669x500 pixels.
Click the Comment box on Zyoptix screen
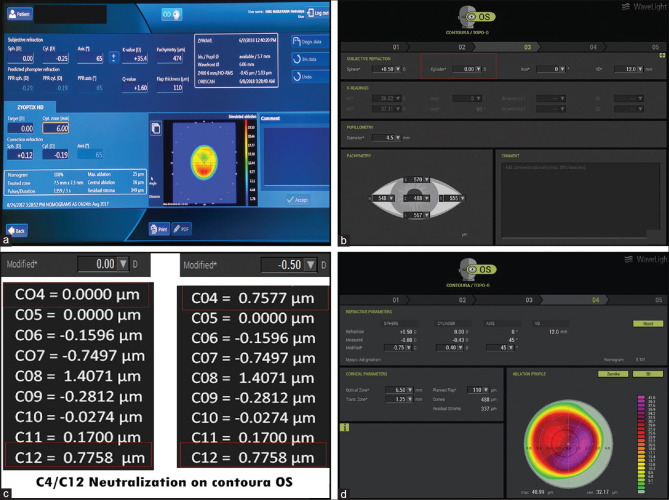[294, 156]
